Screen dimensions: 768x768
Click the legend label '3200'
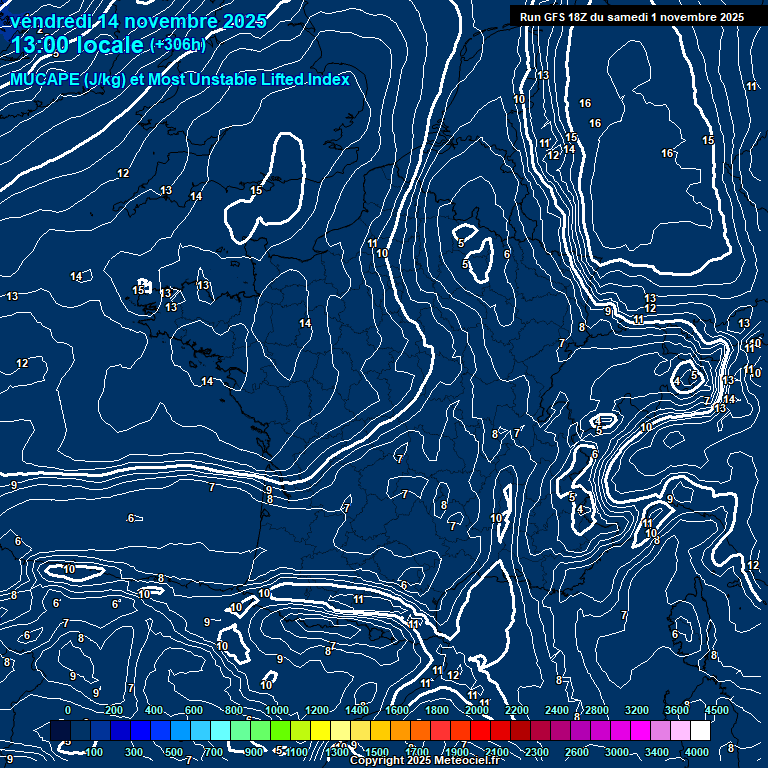[x=637, y=710]
